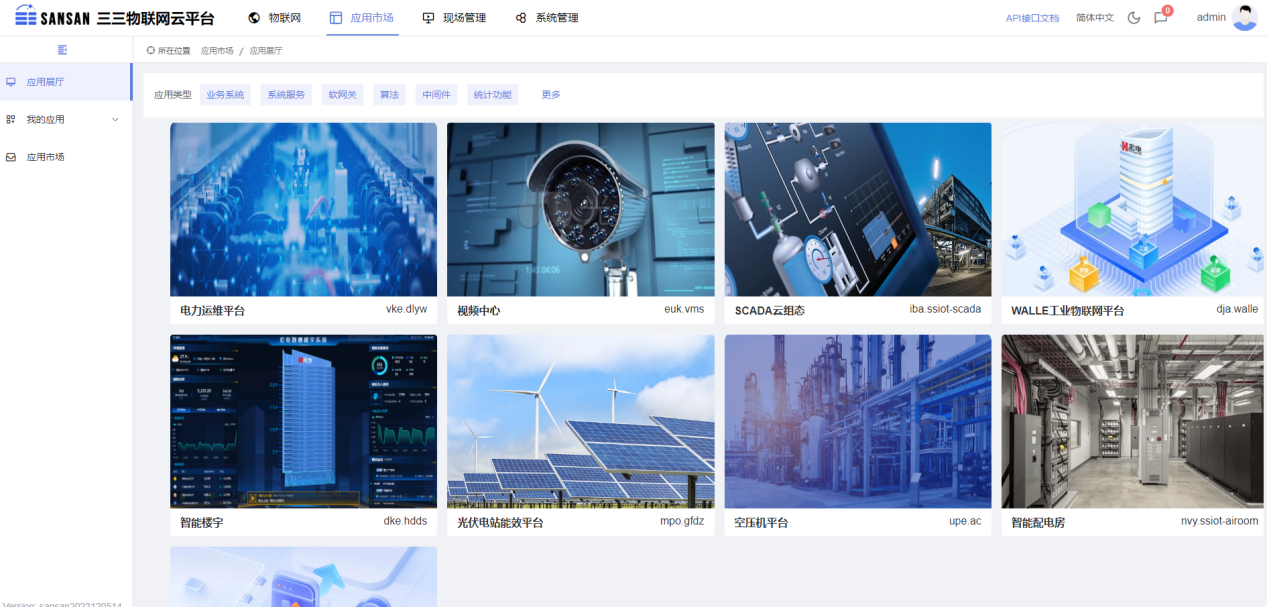This screenshot has height=607, width=1267.
Task: Open the 简体中文 language dropdown
Action: [1094, 18]
